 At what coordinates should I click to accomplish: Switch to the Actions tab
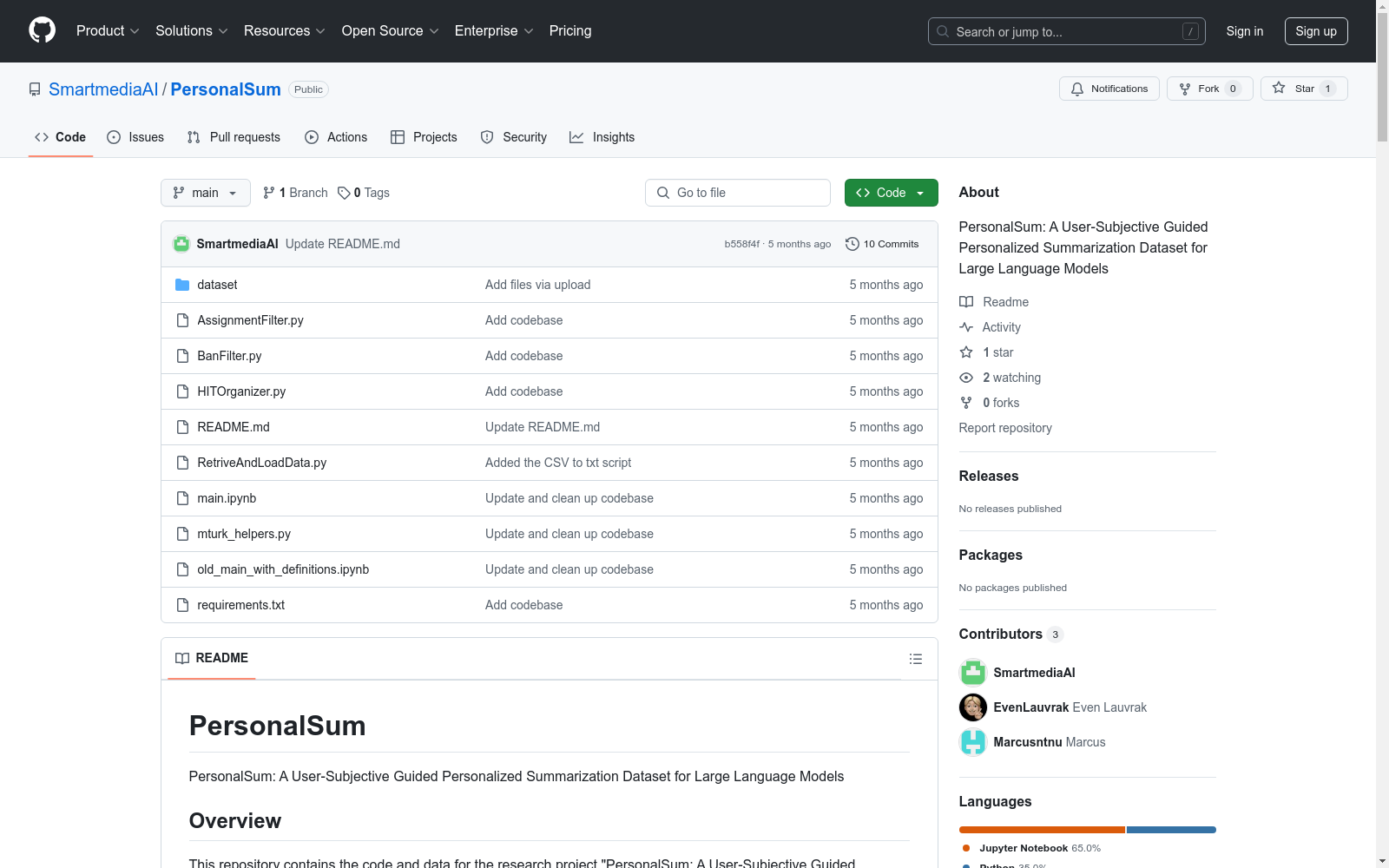336,137
